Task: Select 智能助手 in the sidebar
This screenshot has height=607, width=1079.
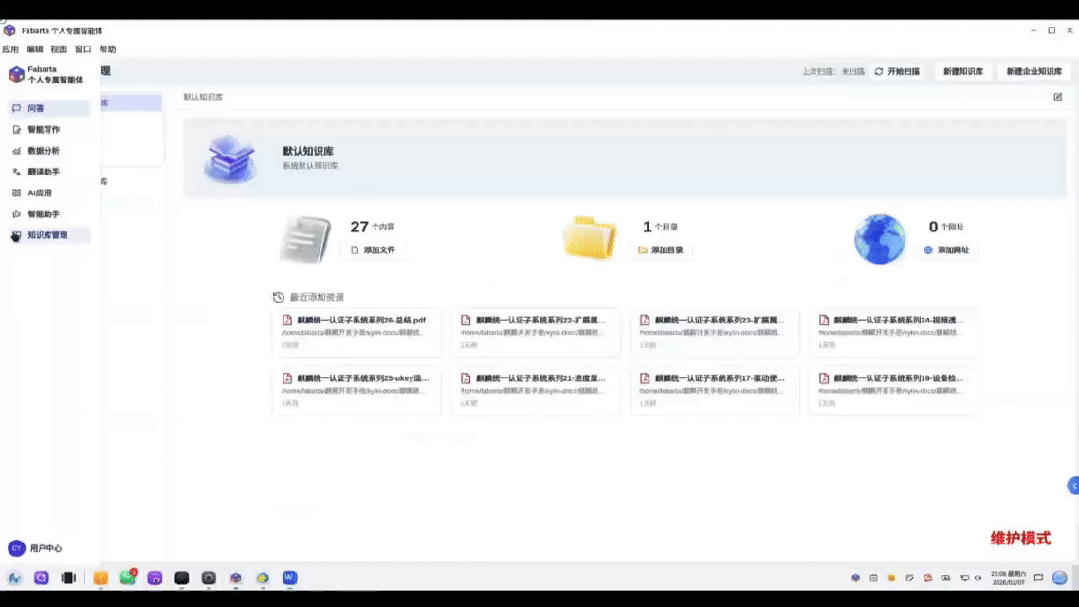Action: coord(43,214)
